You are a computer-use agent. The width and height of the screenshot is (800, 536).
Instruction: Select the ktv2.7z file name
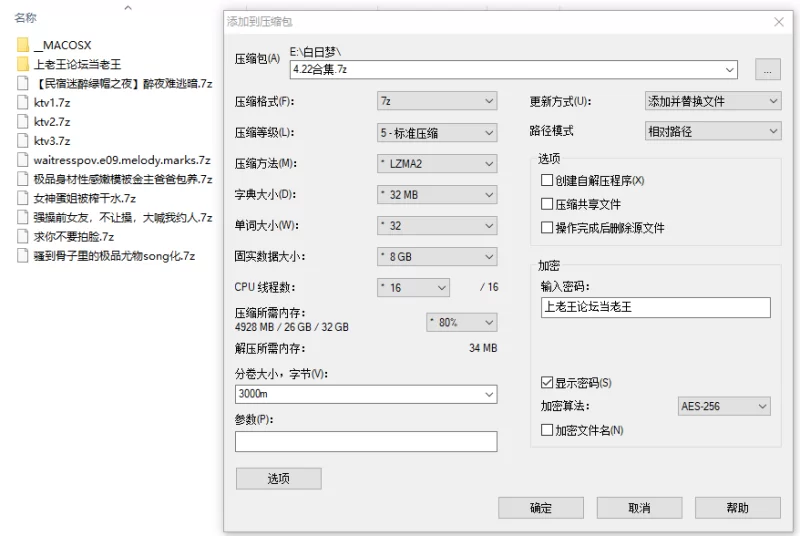[x=52, y=122]
